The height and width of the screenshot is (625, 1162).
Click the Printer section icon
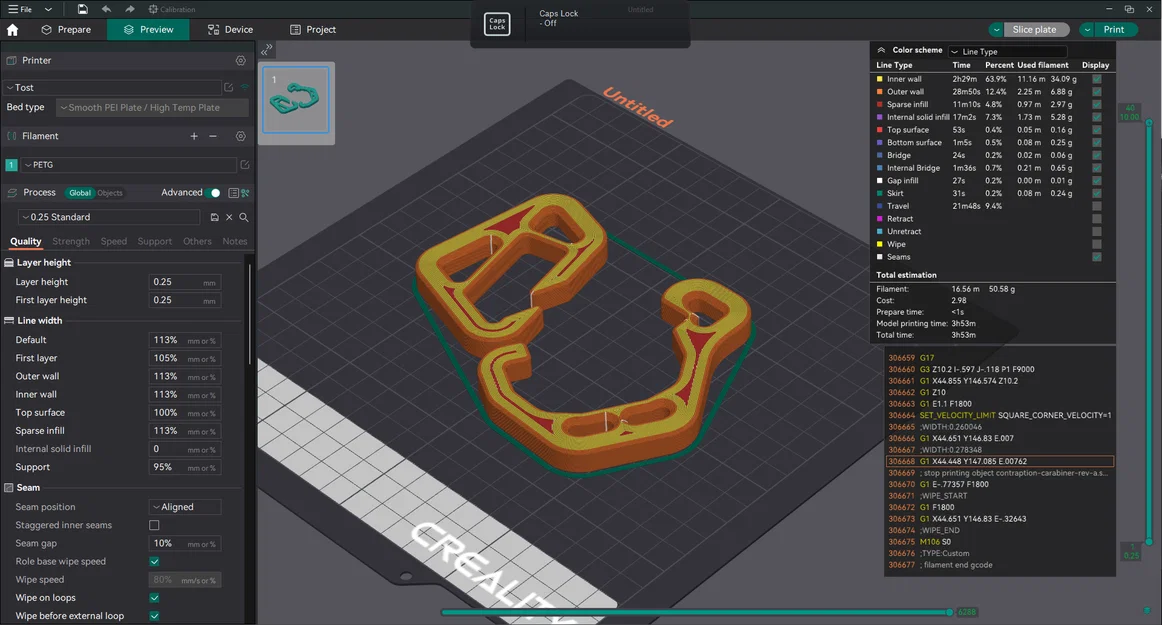coord(11,61)
